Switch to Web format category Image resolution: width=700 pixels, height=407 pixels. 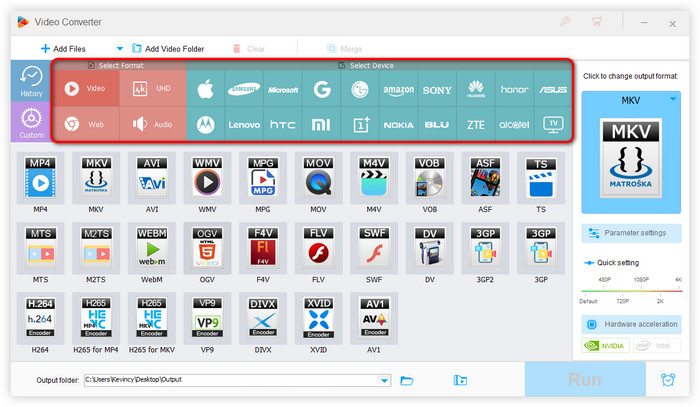pos(86,124)
